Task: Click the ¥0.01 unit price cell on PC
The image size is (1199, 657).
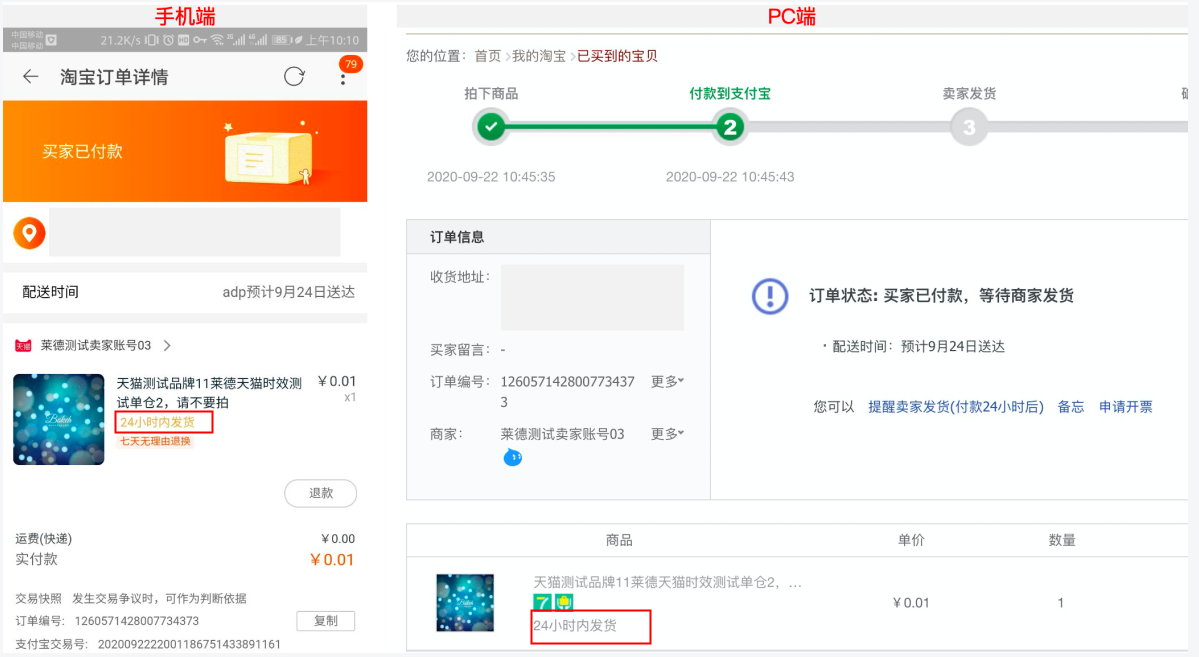Action: coord(911,603)
